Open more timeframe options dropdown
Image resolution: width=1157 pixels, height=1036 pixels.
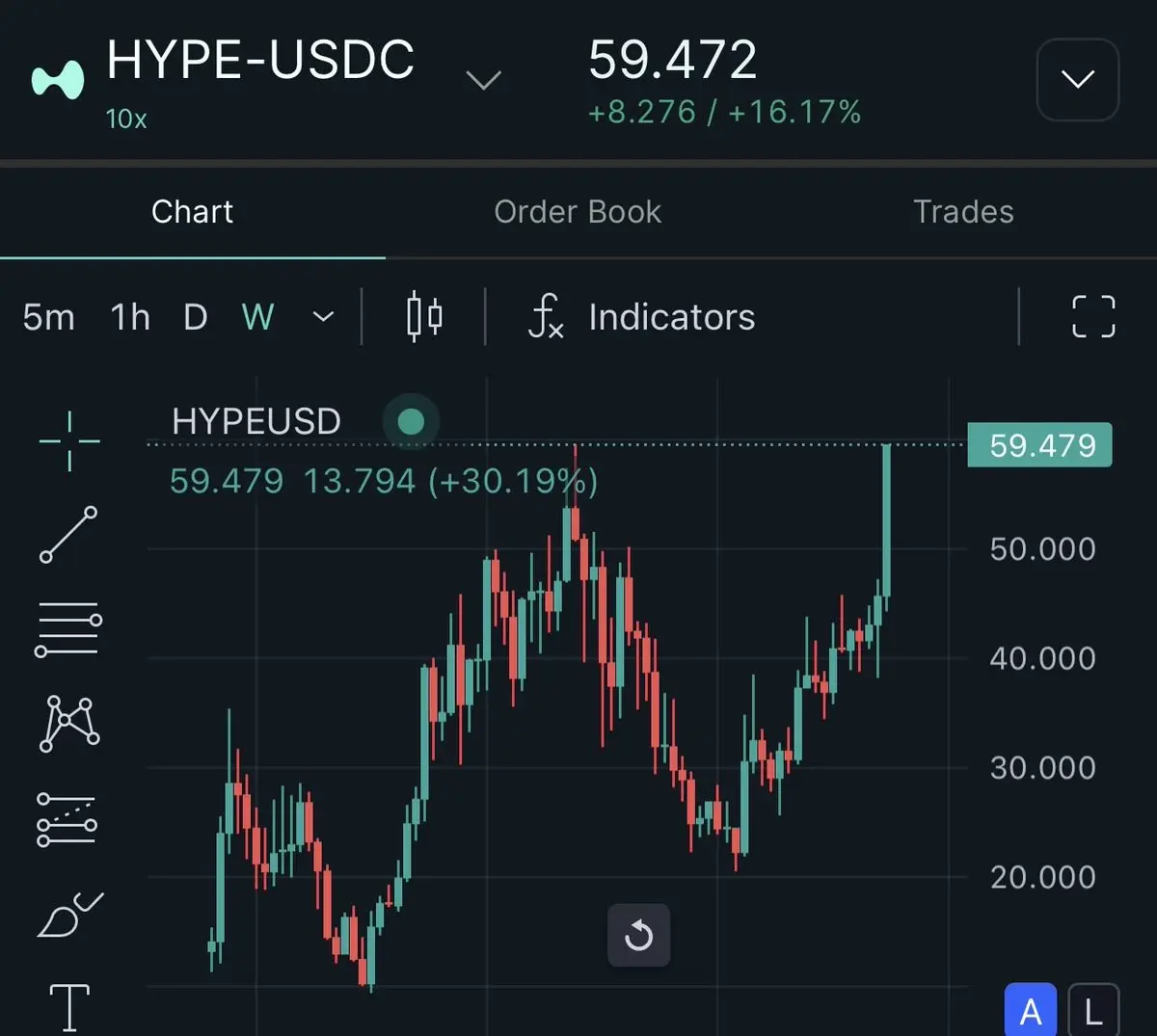[324, 316]
